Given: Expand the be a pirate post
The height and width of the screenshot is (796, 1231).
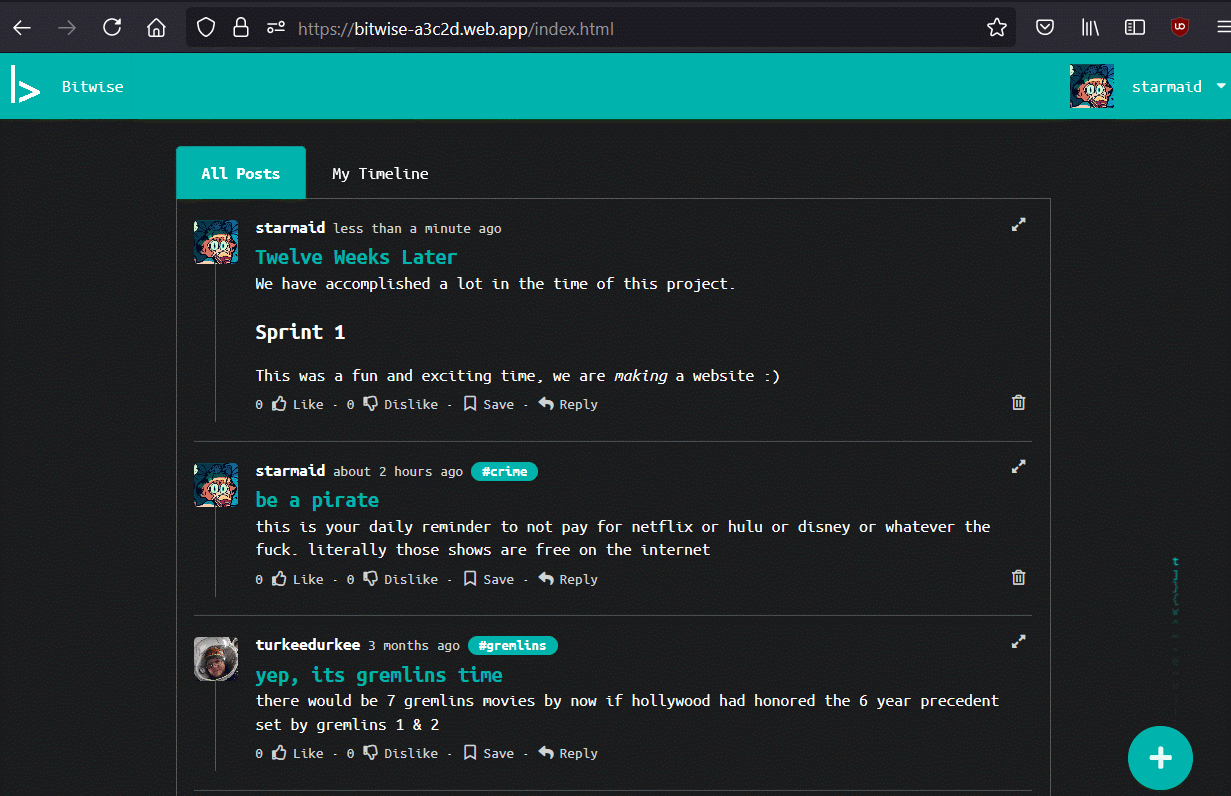Looking at the screenshot, I should pyautogui.click(x=1018, y=467).
